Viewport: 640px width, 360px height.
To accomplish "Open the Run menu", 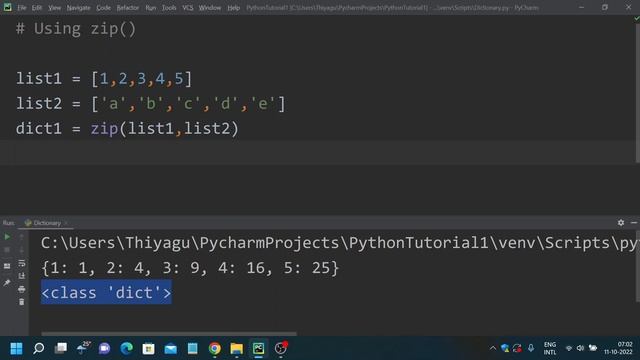I will pyautogui.click(x=151, y=8).
